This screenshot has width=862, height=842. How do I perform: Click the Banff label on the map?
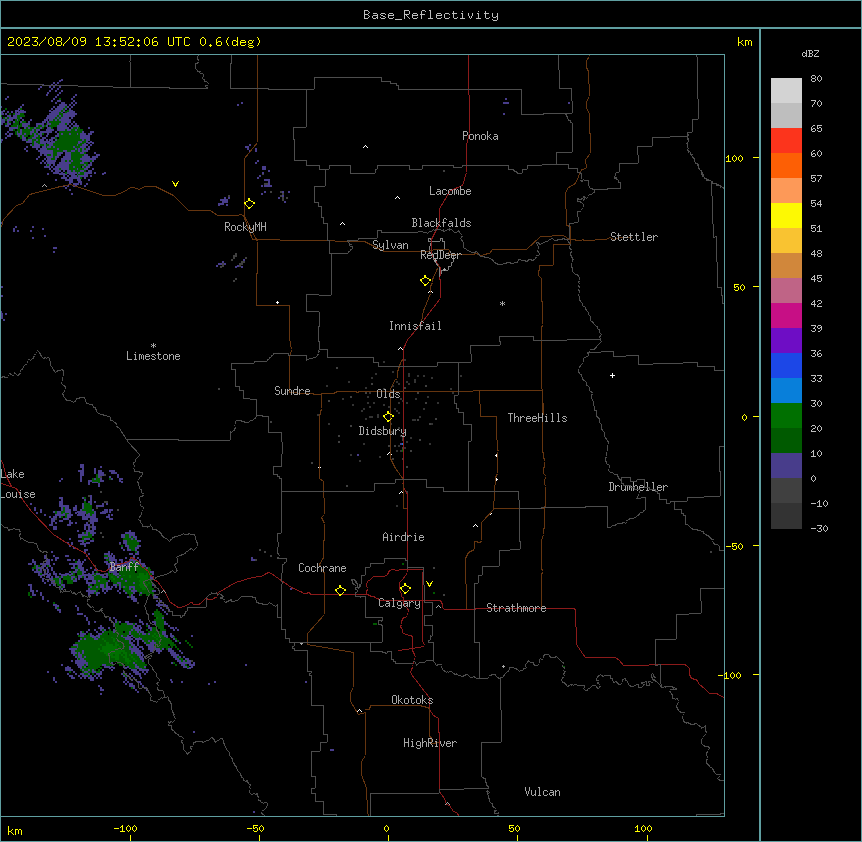coord(124,567)
